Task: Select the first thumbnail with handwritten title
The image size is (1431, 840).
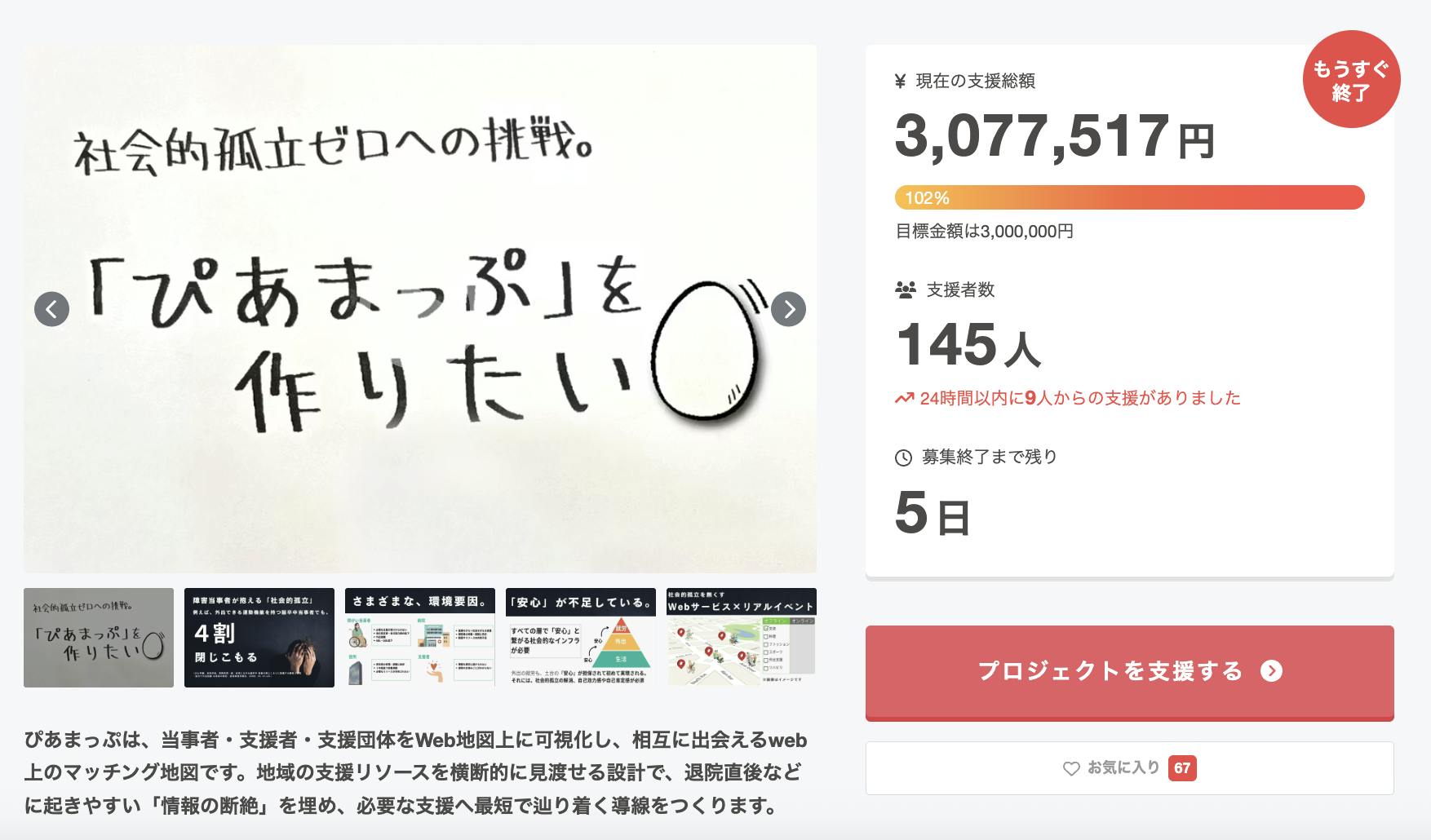Action: pos(99,638)
